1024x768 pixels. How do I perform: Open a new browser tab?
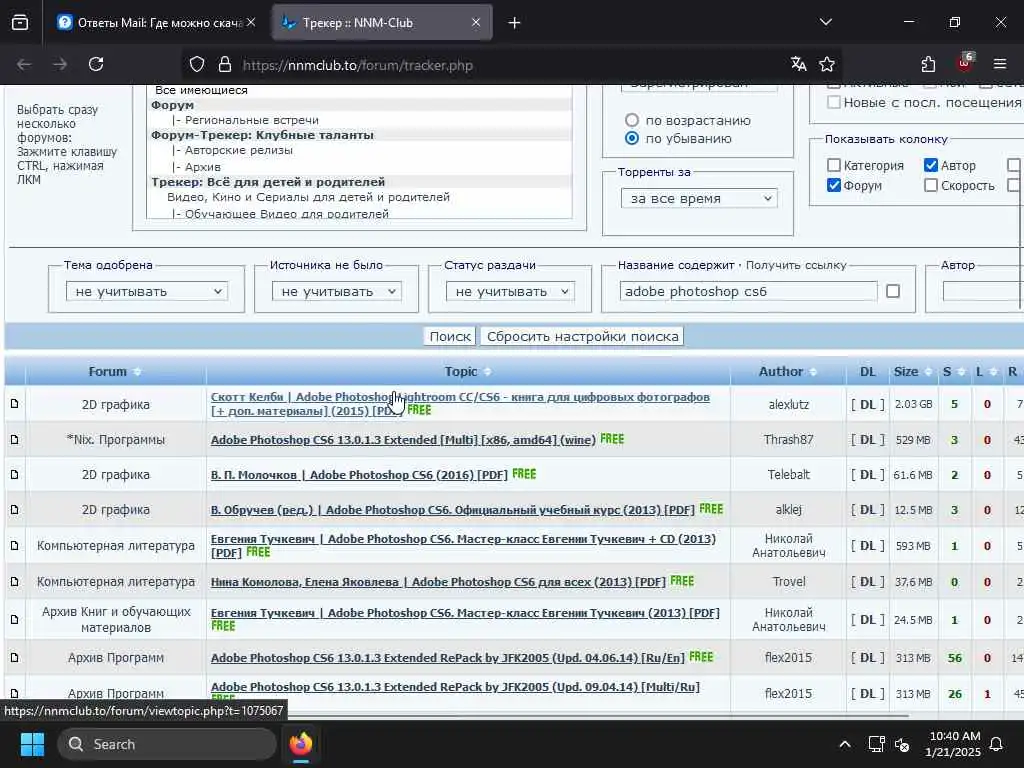tap(515, 23)
